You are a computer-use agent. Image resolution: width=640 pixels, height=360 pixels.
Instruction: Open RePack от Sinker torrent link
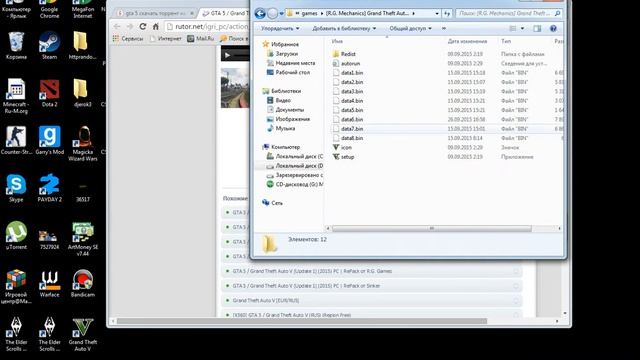(x=306, y=286)
